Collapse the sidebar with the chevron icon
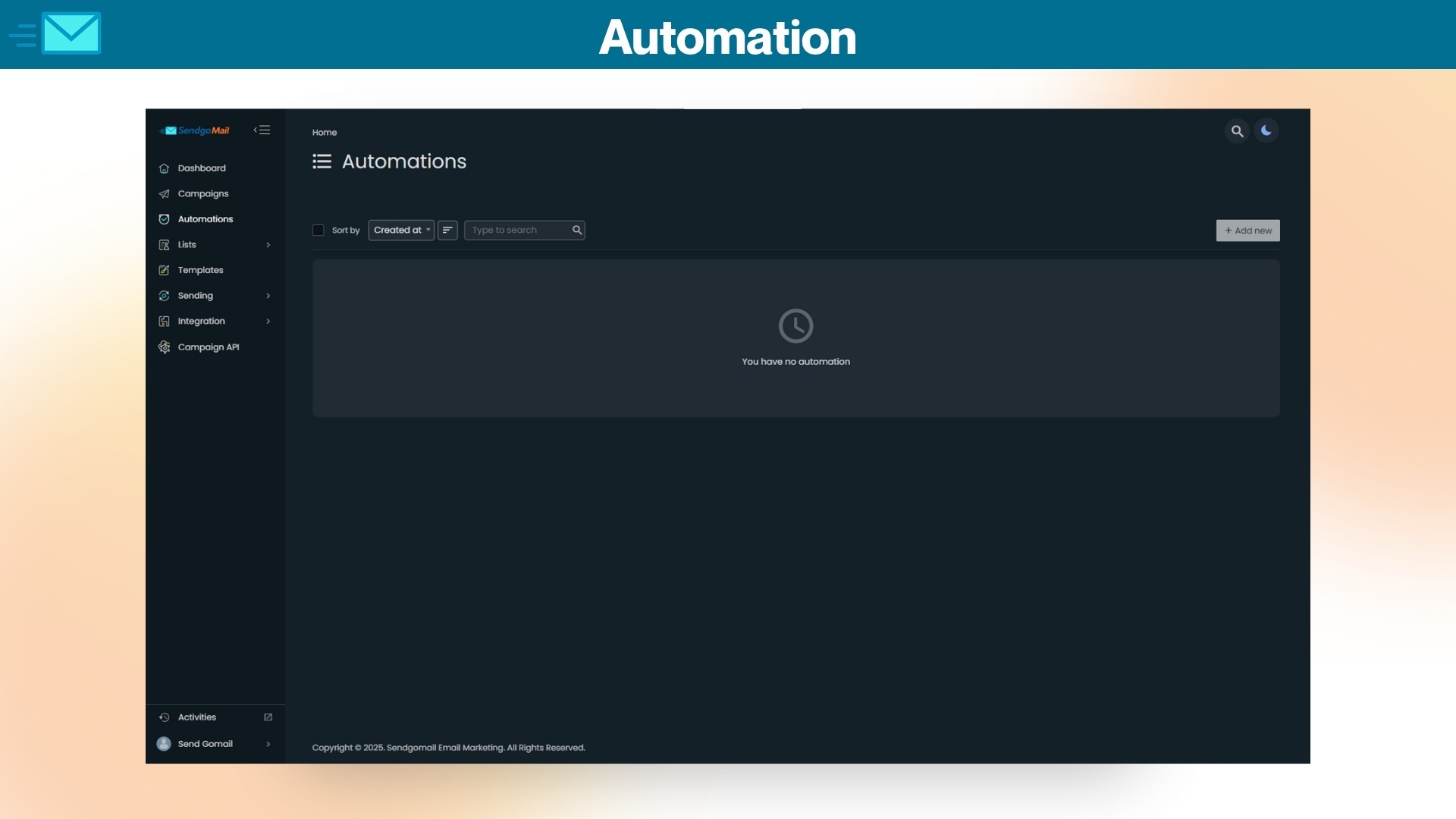The height and width of the screenshot is (819, 1456). pos(262,130)
